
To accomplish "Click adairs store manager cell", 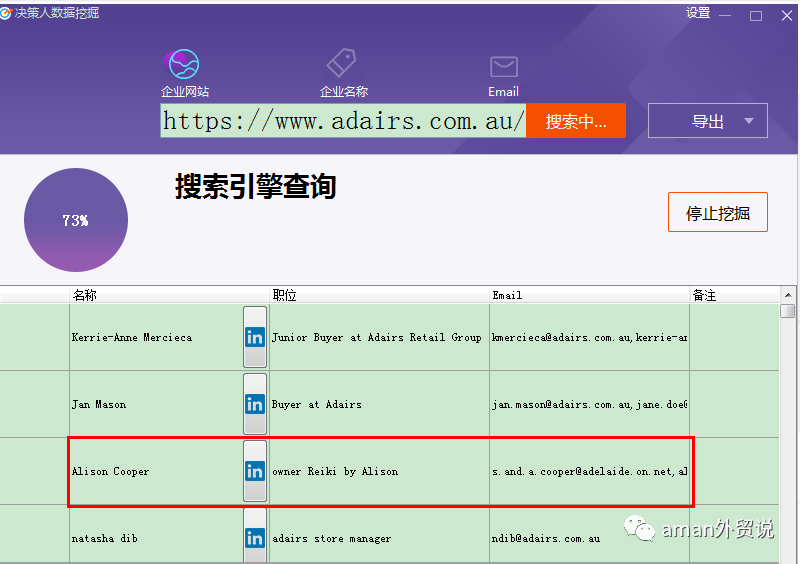I will coord(379,536).
